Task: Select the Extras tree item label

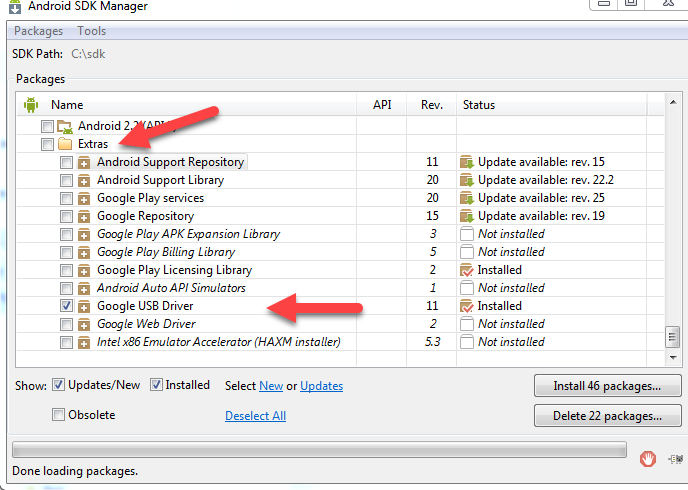Action: click(93, 144)
